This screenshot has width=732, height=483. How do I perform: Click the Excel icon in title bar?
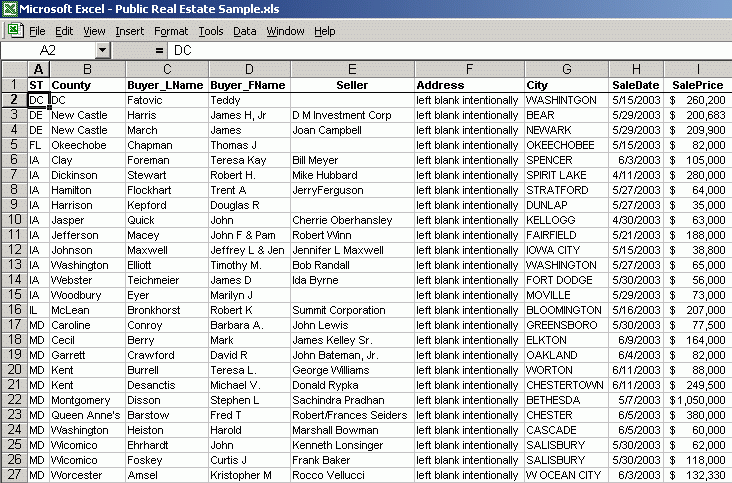point(9,9)
